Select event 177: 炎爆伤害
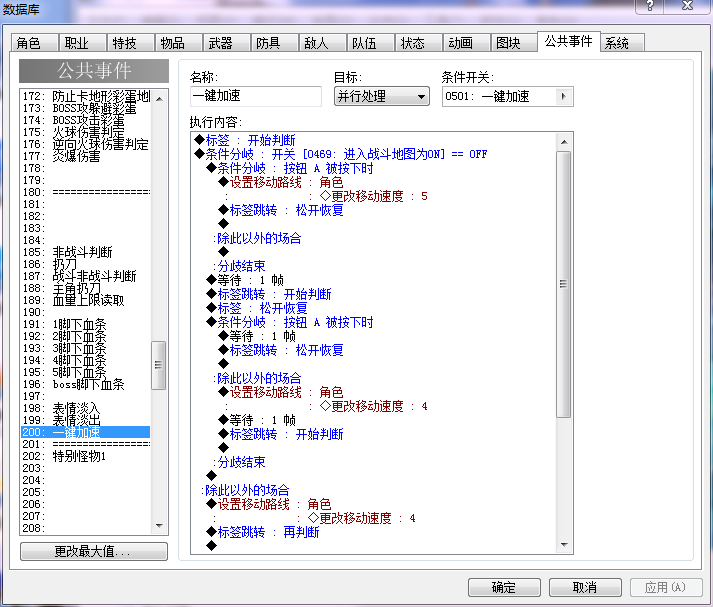 (86, 156)
